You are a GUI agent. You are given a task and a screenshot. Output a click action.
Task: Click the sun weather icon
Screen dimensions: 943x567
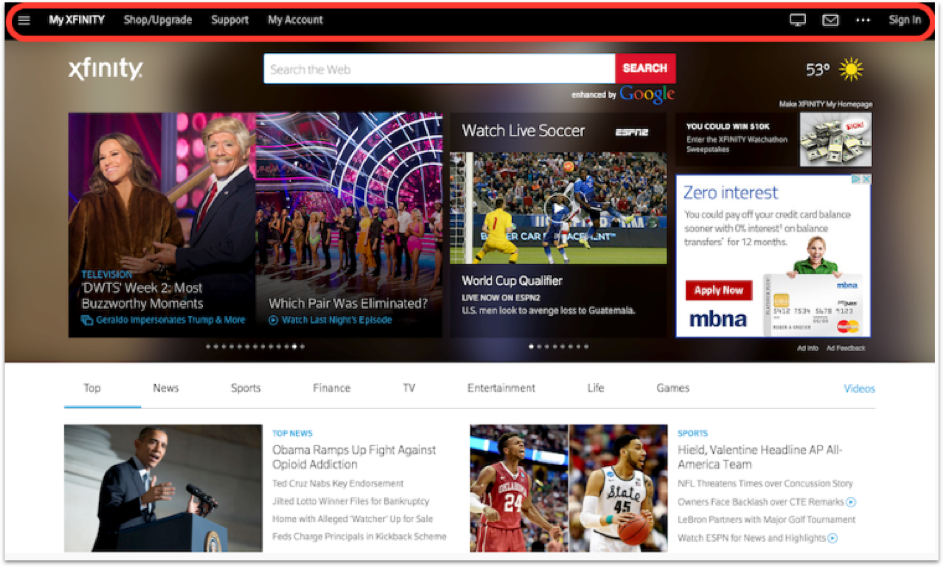[851, 70]
